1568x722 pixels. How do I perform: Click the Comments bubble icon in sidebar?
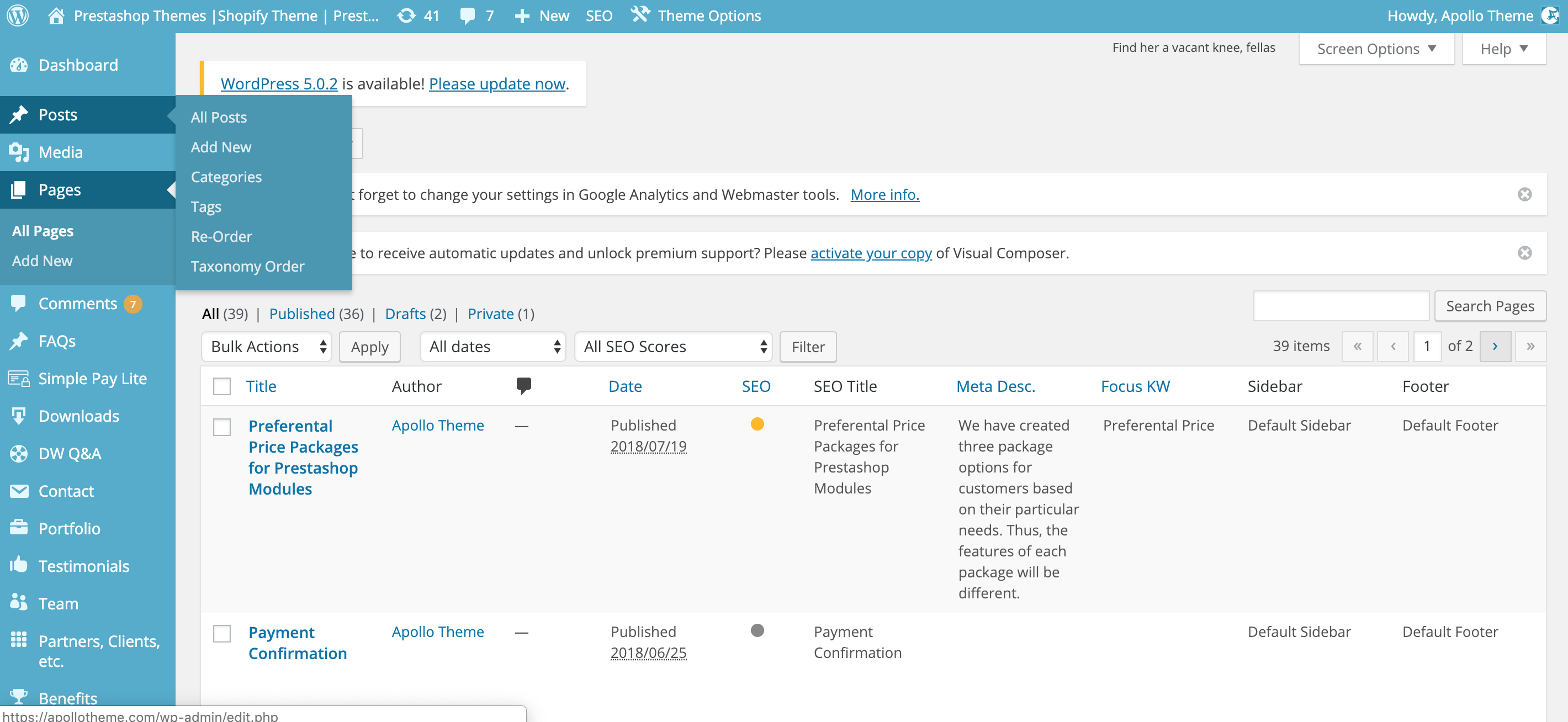pyautogui.click(x=19, y=302)
